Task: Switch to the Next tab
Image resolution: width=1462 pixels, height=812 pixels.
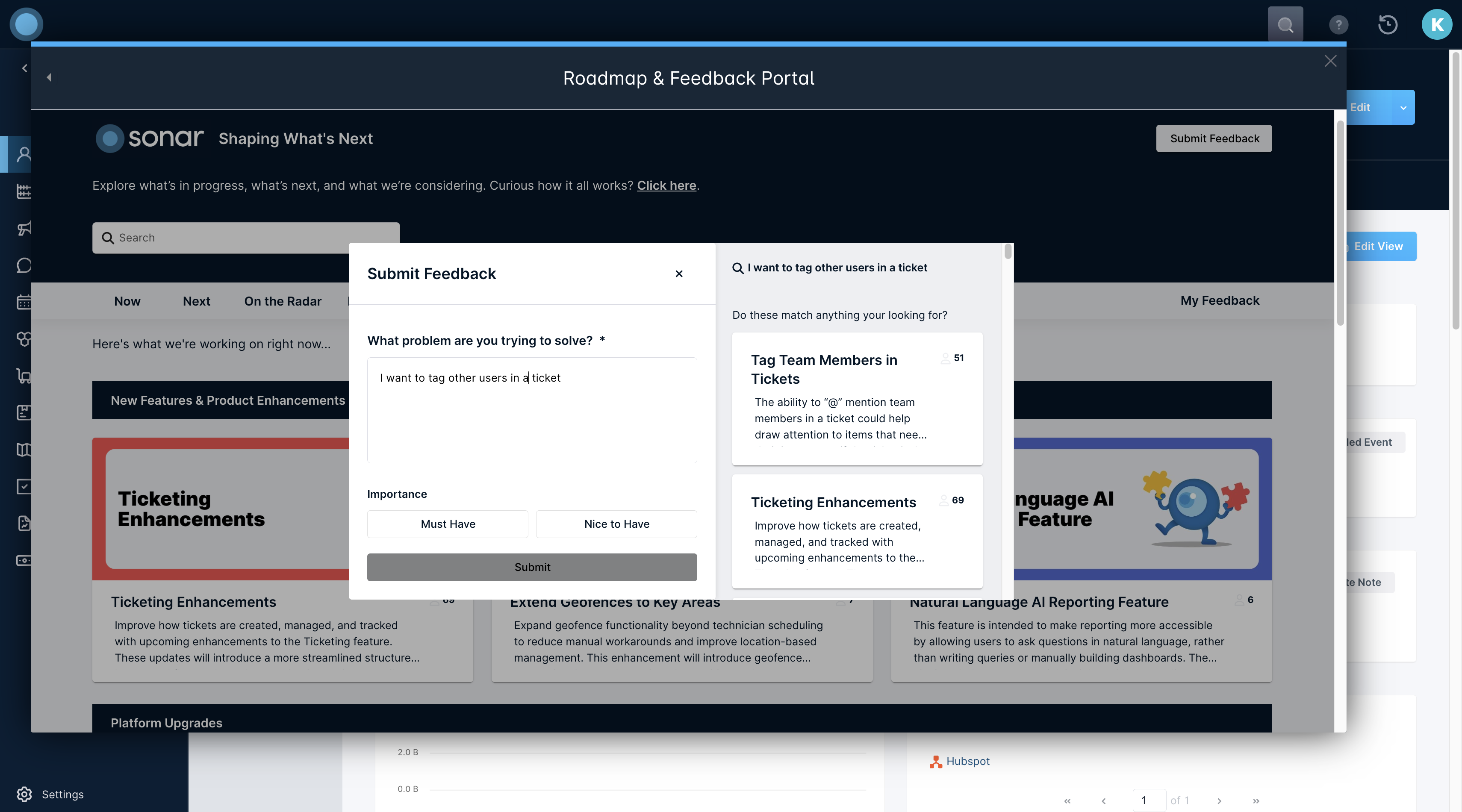Action: (x=196, y=301)
